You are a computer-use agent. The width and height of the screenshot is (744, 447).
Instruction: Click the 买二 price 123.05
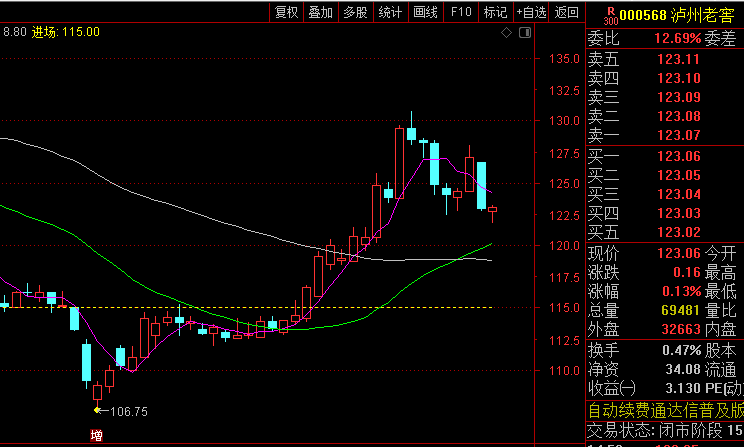pos(678,175)
